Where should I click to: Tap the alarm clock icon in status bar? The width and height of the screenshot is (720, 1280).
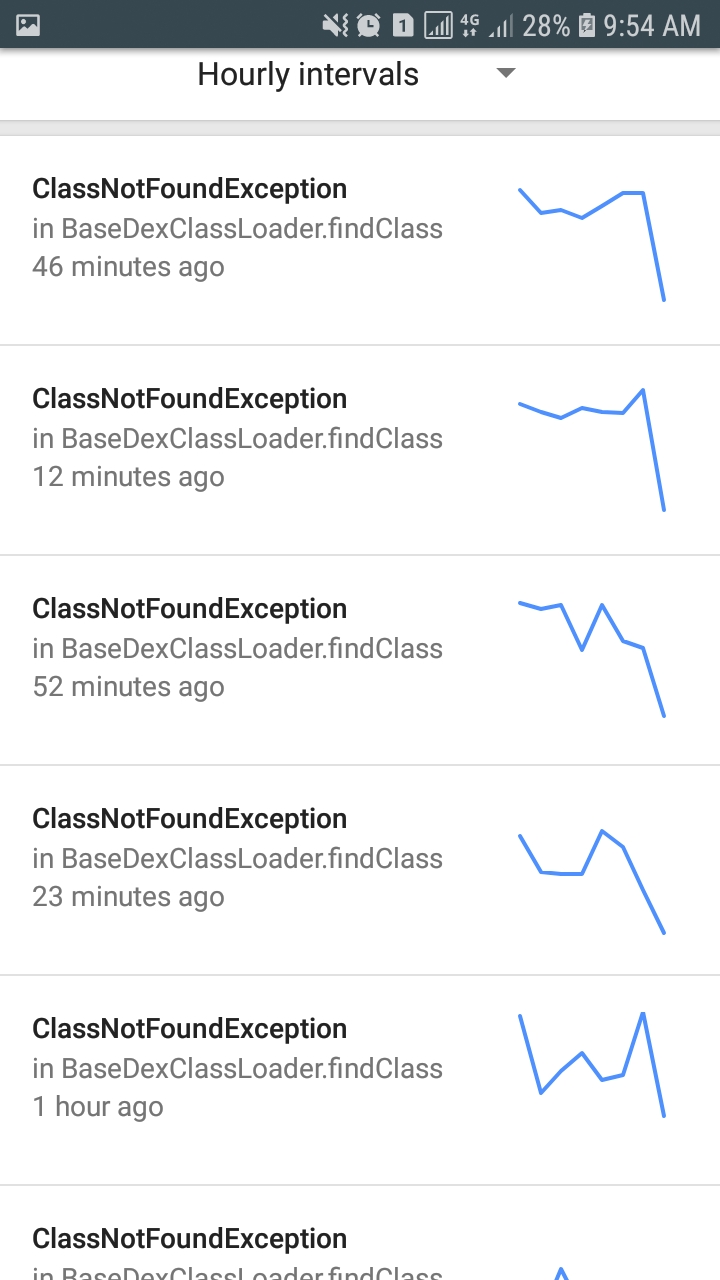tap(368, 25)
